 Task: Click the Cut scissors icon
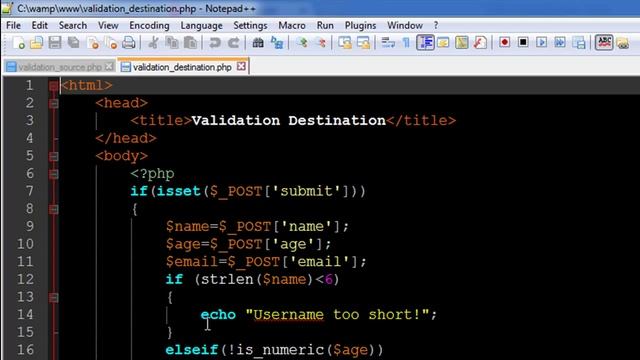tap(153, 42)
